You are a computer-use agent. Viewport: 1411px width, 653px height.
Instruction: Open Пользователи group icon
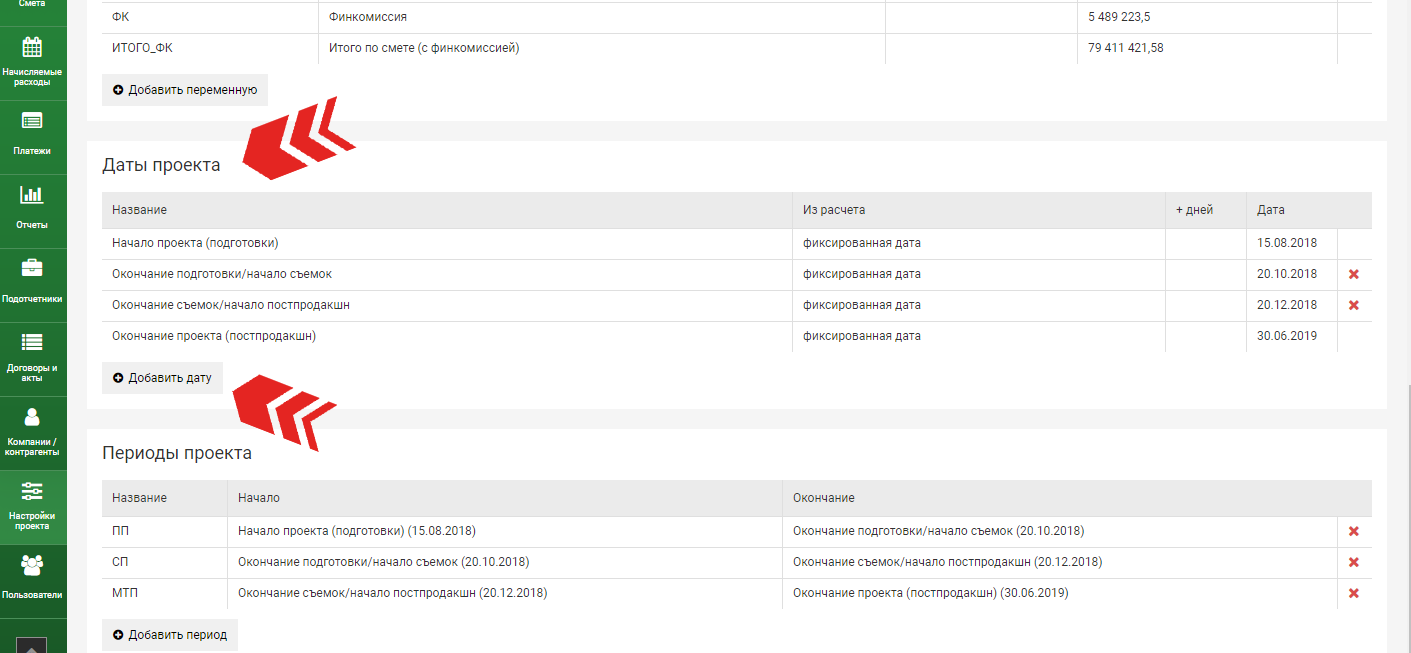(x=32, y=566)
